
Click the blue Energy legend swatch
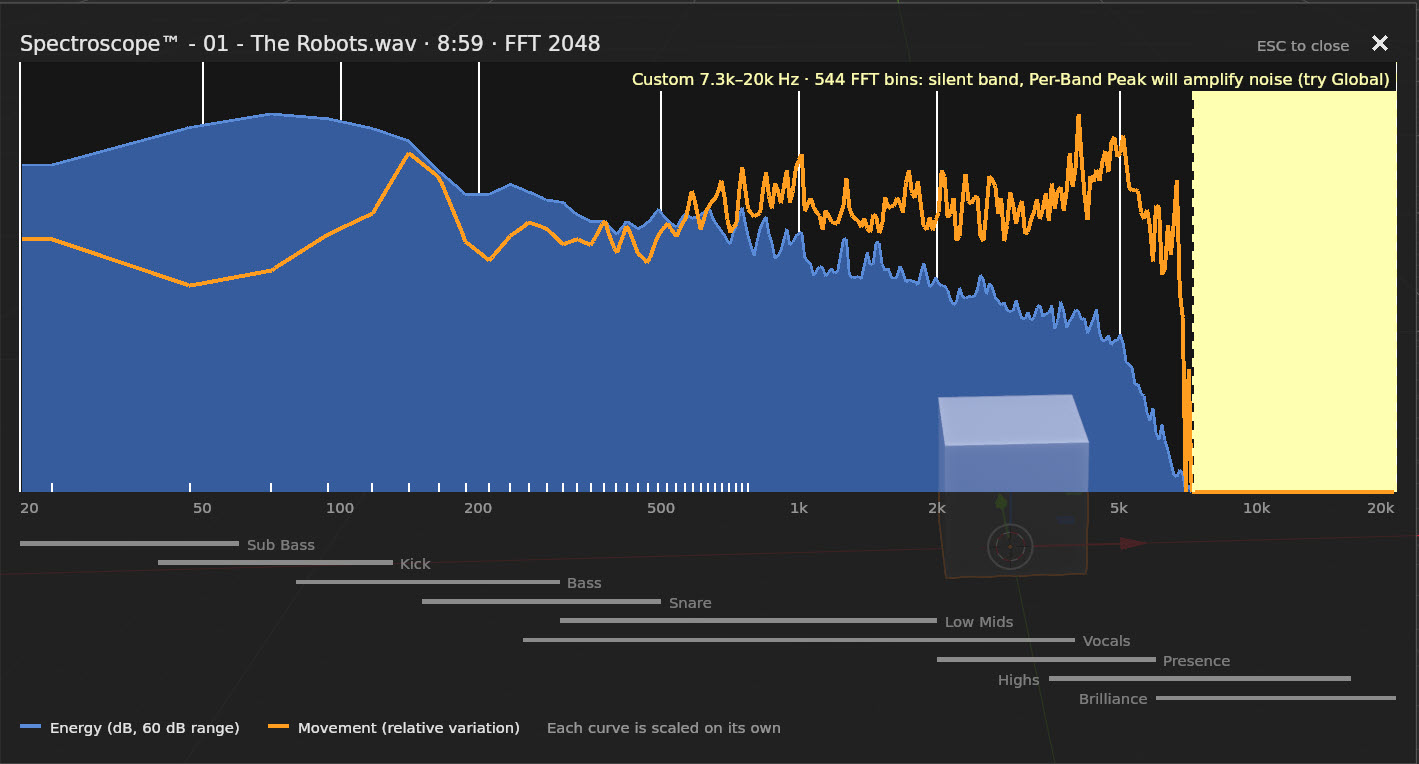30,727
